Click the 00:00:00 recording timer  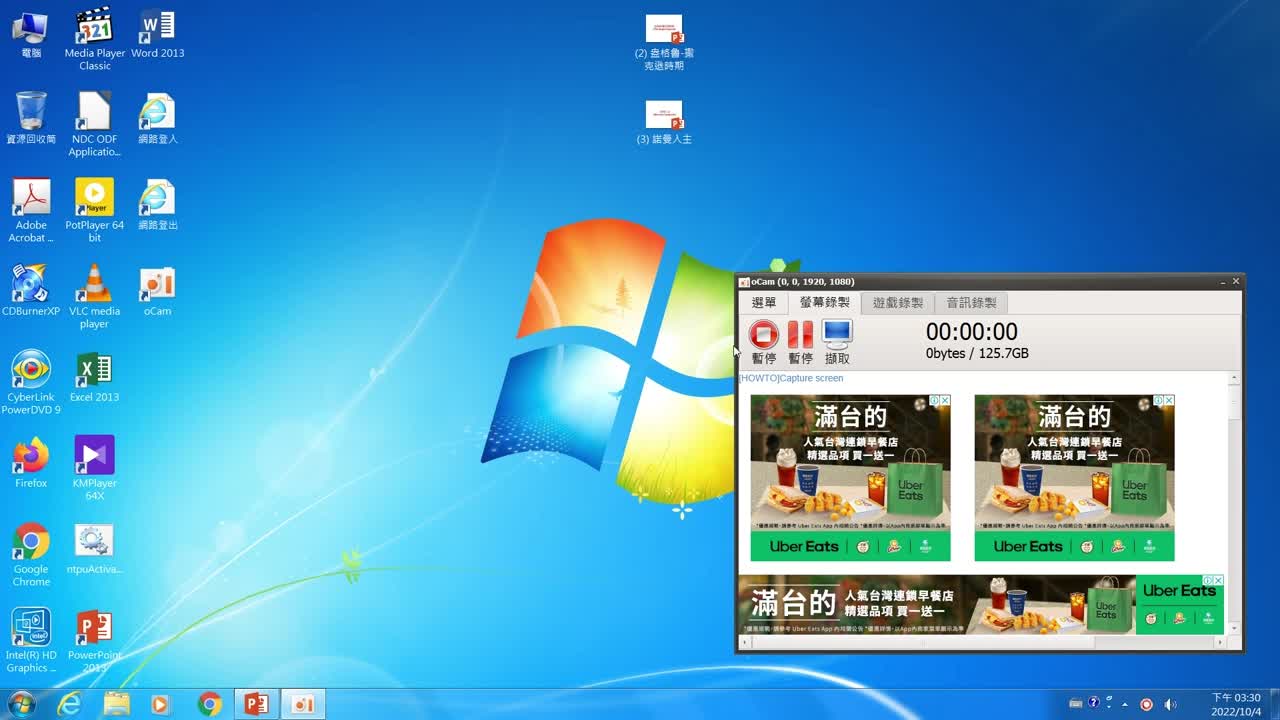pos(971,332)
